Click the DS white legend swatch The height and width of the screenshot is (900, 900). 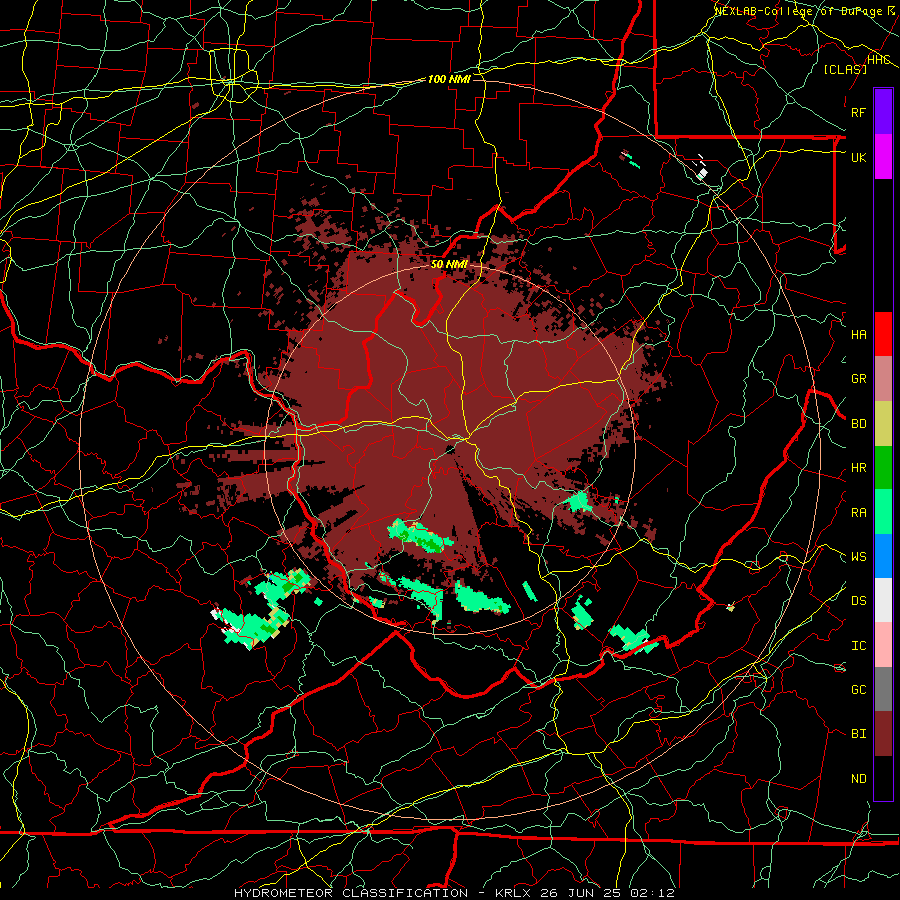click(883, 600)
